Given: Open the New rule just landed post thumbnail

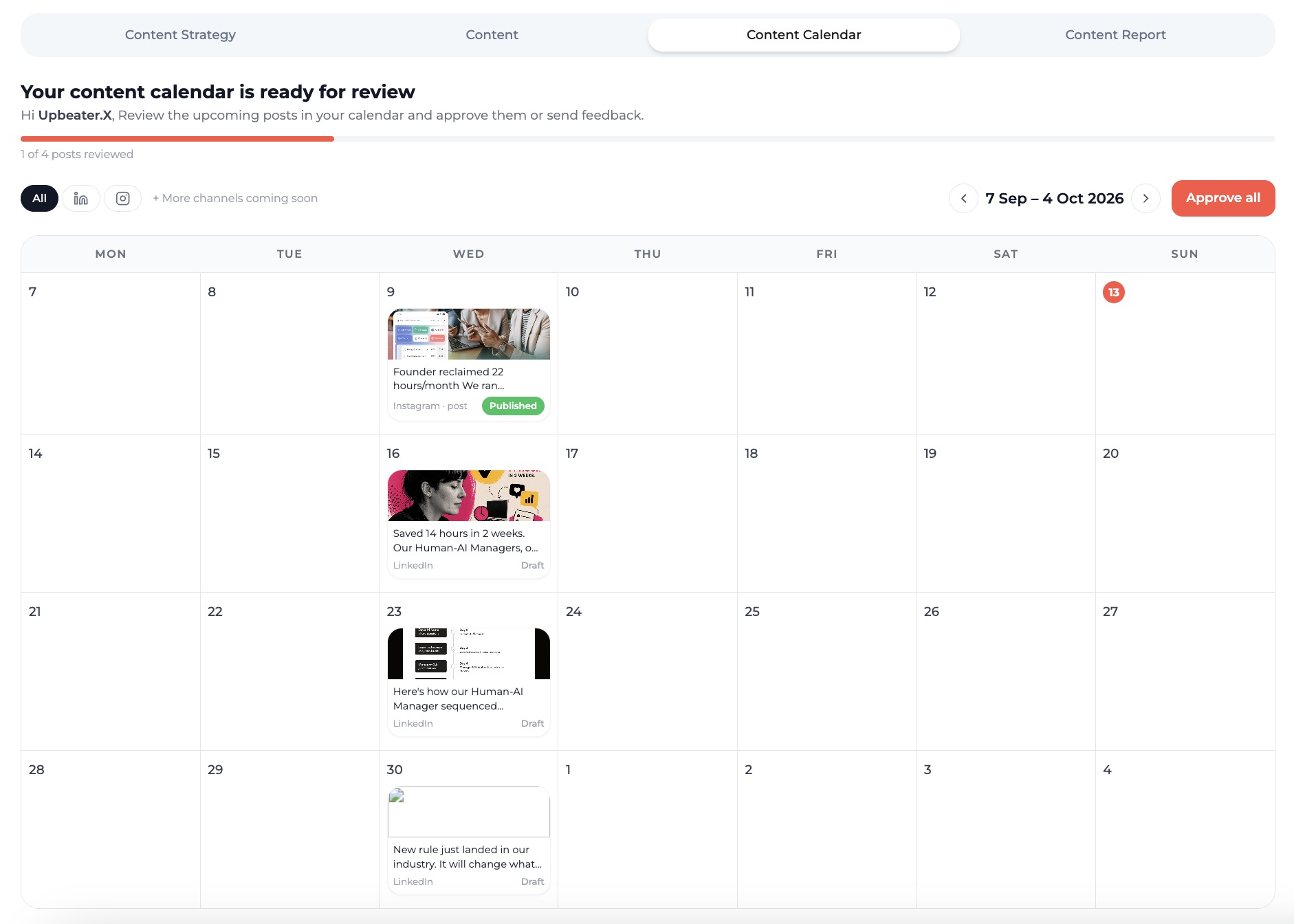Looking at the screenshot, I should [x=469, y=812].
